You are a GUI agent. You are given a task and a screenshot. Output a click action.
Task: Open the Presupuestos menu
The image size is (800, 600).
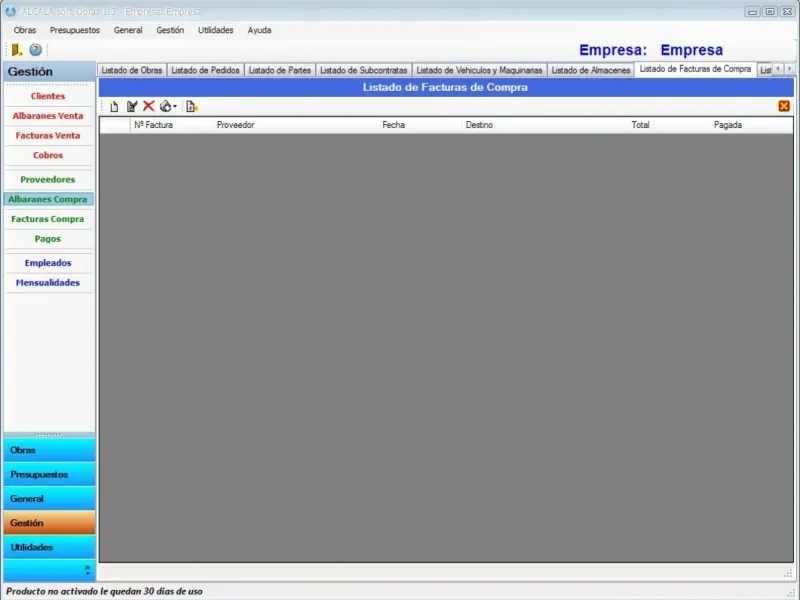tap(75, 30)
